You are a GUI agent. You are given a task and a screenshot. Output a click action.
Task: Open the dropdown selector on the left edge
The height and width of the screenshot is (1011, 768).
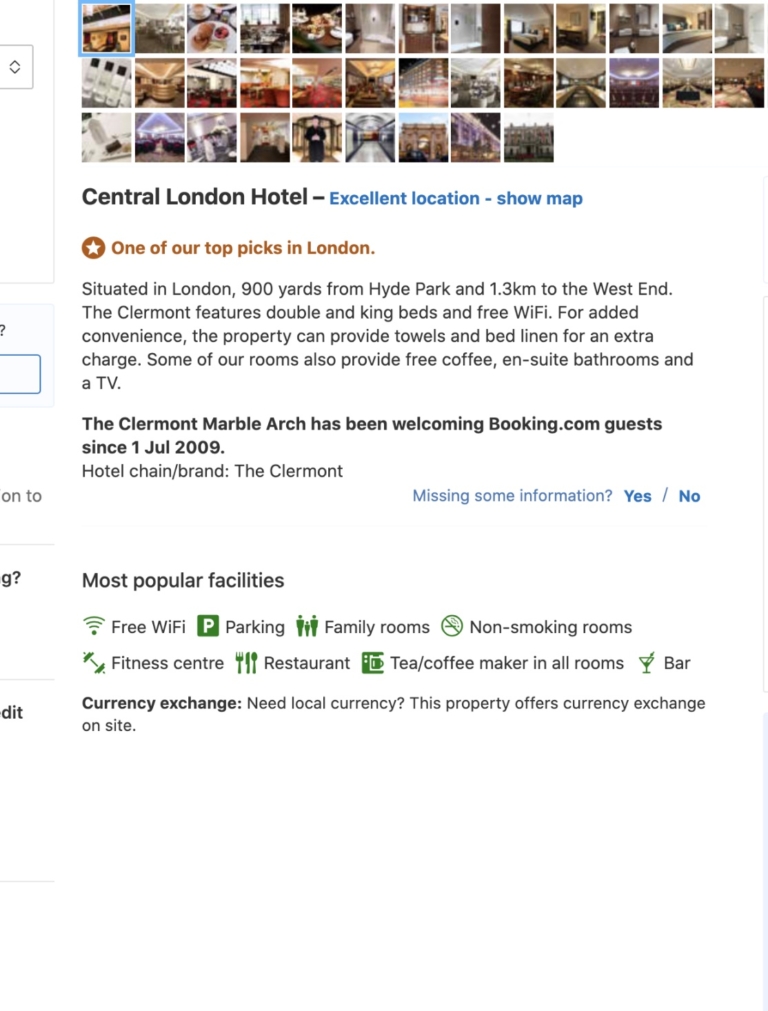click(15, 67)
